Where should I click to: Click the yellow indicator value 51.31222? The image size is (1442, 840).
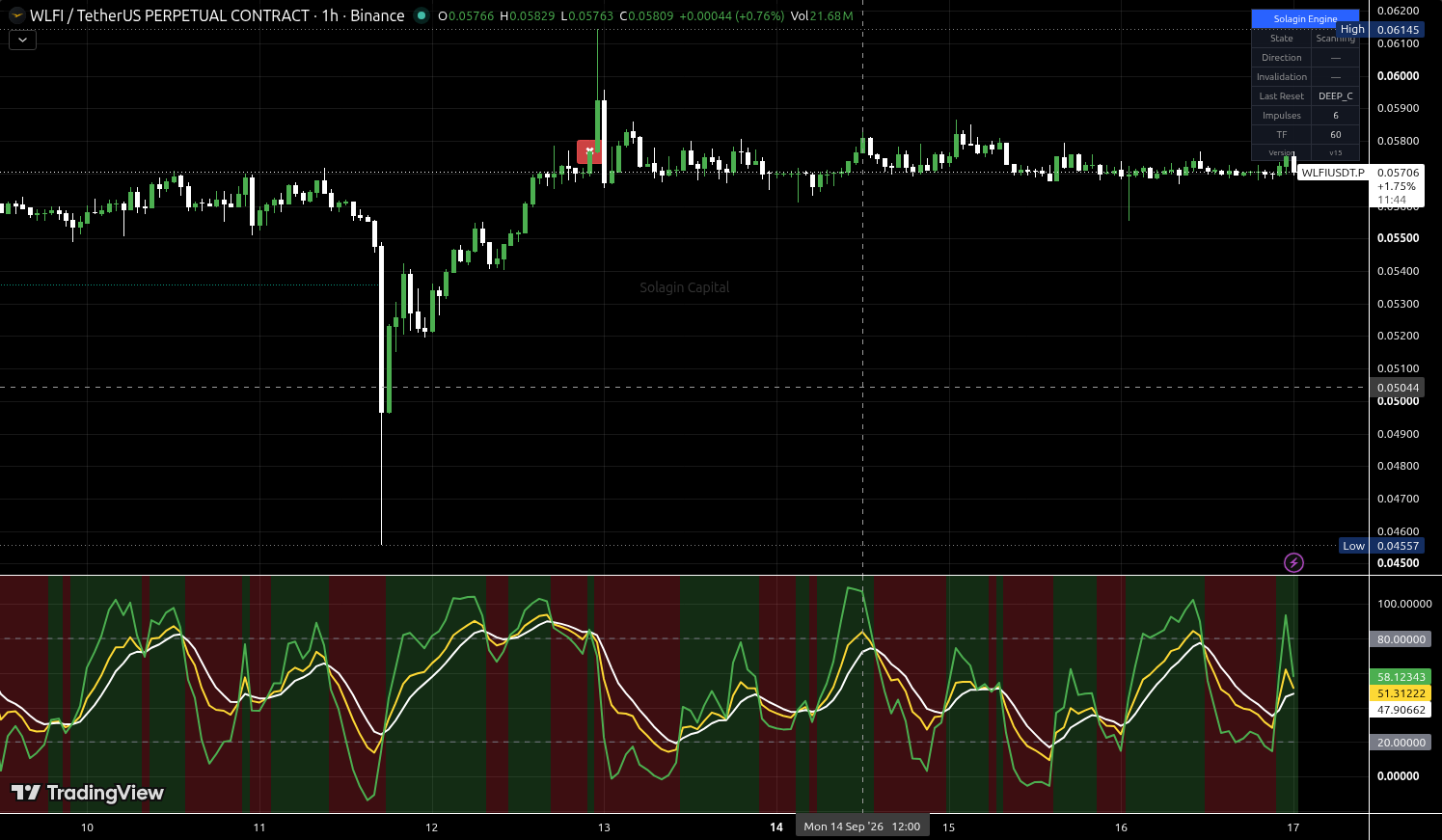[x=1401, y=693]
